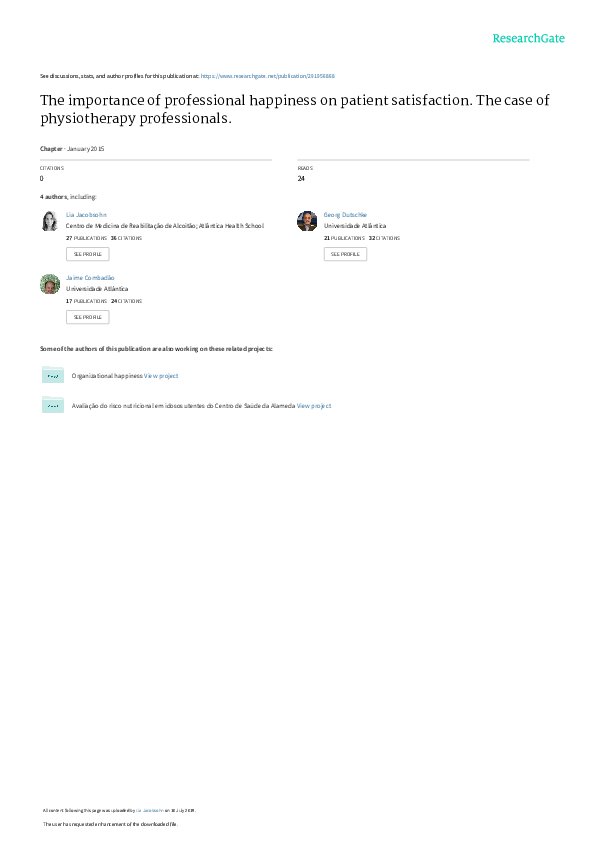Click the Avaliação do risco nutricional folder icon
Viewport: 595px width, 841px height.
(x=53, y=405)
